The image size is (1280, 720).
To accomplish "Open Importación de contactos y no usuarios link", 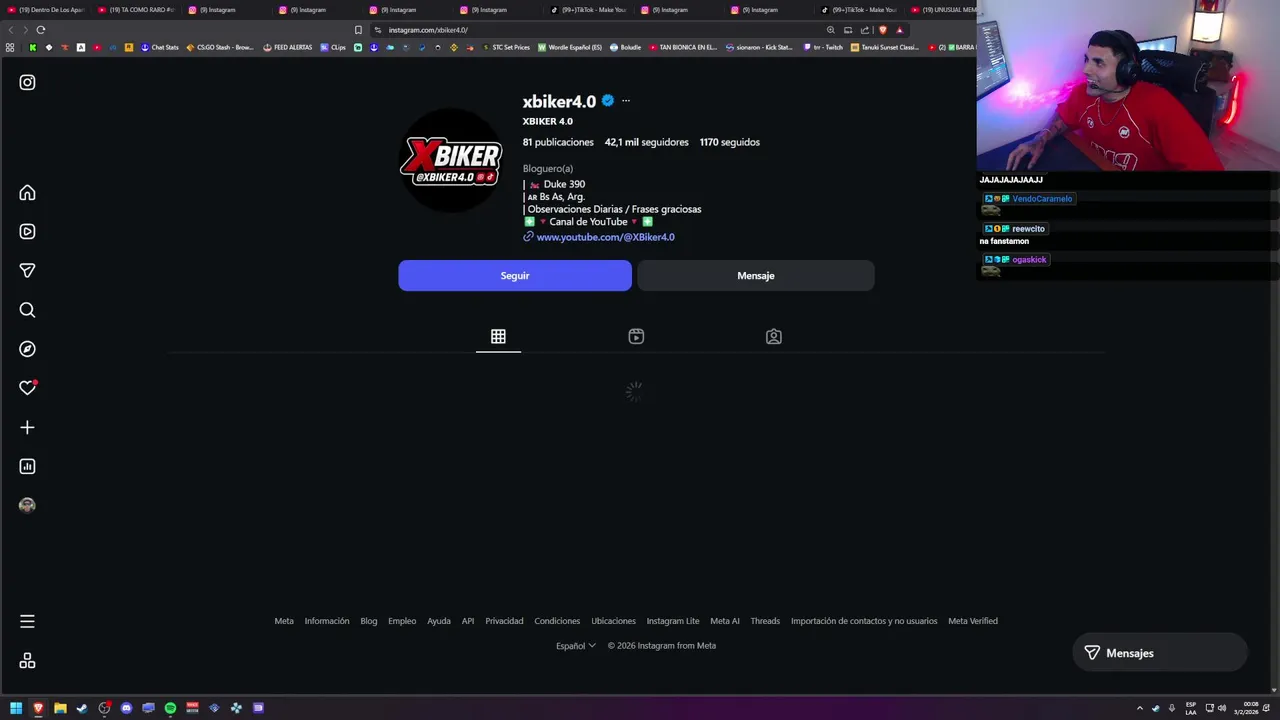I will click(x=864, y=621).
